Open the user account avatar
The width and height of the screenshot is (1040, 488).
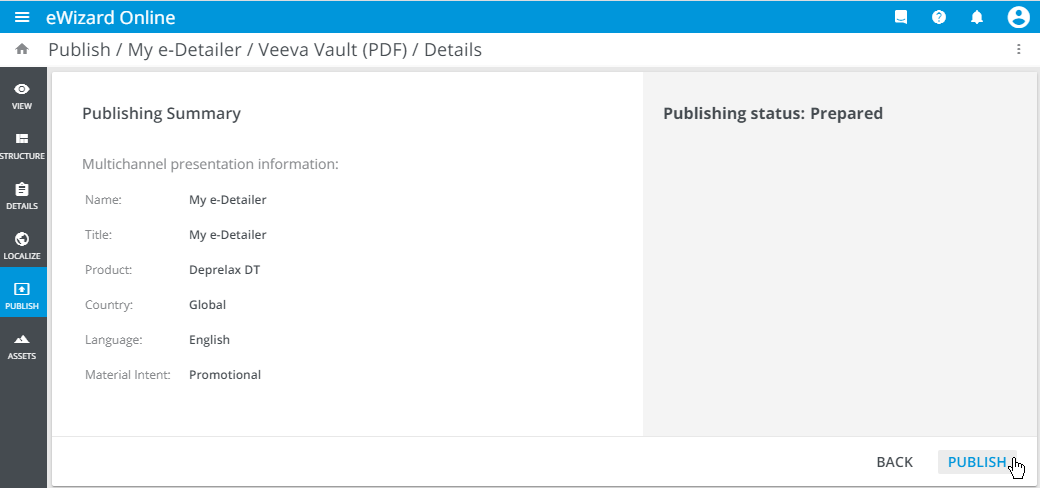1018,17
